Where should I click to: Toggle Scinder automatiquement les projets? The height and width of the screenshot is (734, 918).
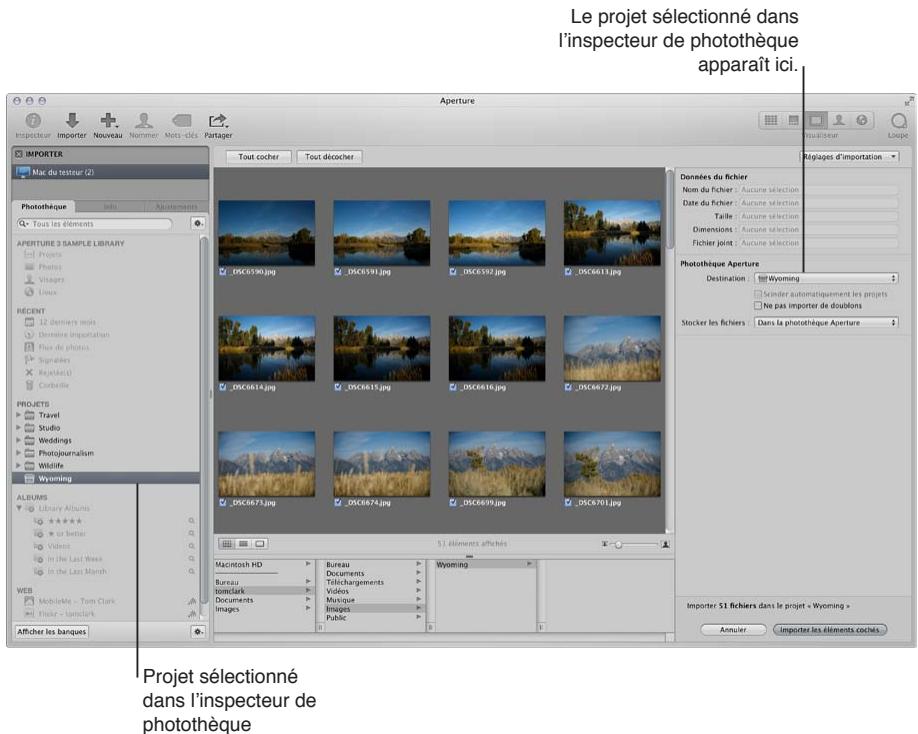pyautogui.click(x=758, y=294)
